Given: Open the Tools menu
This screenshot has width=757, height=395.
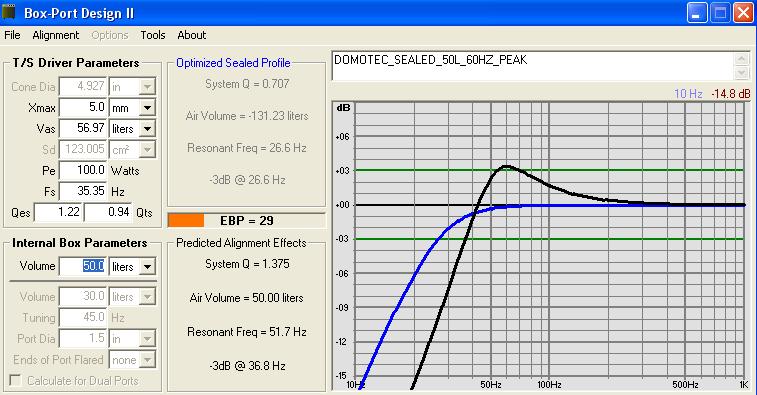Looking at the screenshot, I should coord(153,35).
